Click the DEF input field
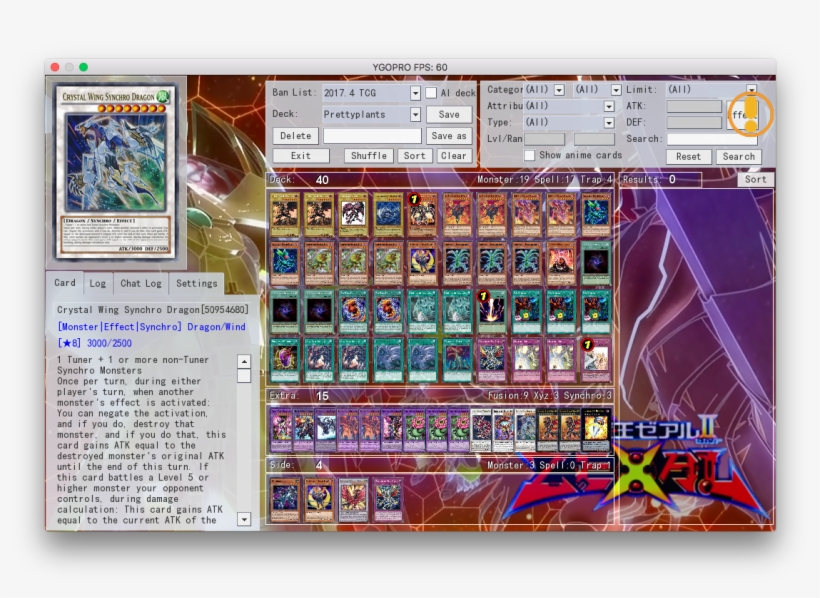 pos(694,122)
